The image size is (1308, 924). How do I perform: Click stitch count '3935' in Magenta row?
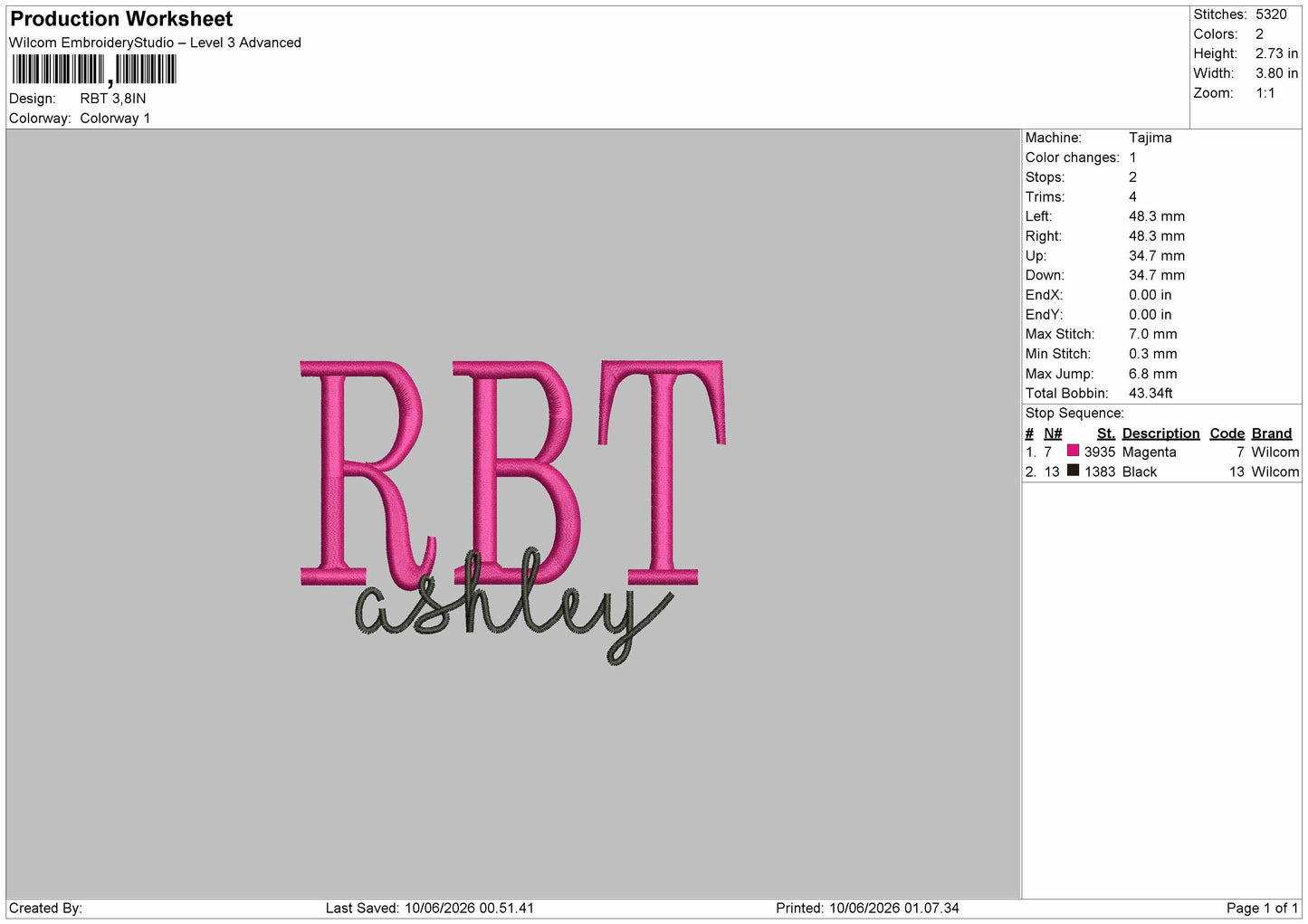[x=1100, y=452]
